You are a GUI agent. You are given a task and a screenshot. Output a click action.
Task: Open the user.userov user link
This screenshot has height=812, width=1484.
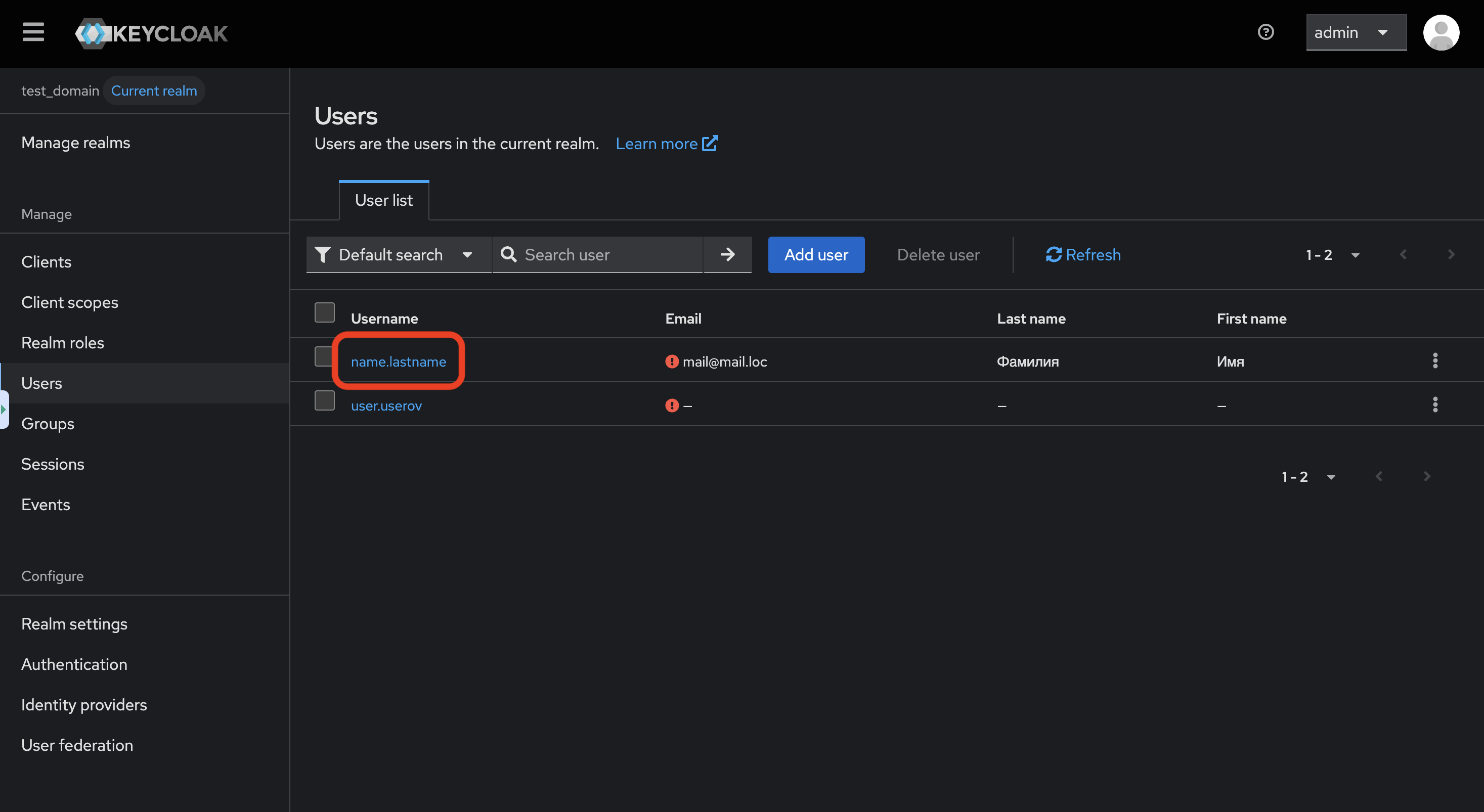(x=386, y=406)
